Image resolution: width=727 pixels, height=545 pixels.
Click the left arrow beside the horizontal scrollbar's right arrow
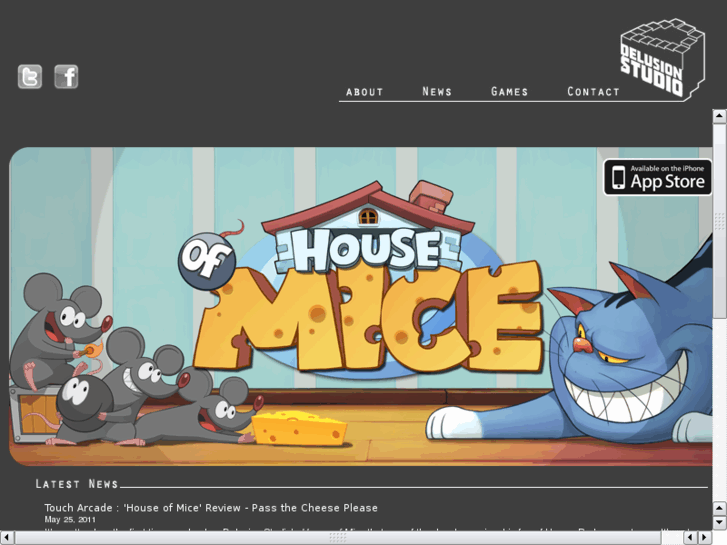coord(691,538)
